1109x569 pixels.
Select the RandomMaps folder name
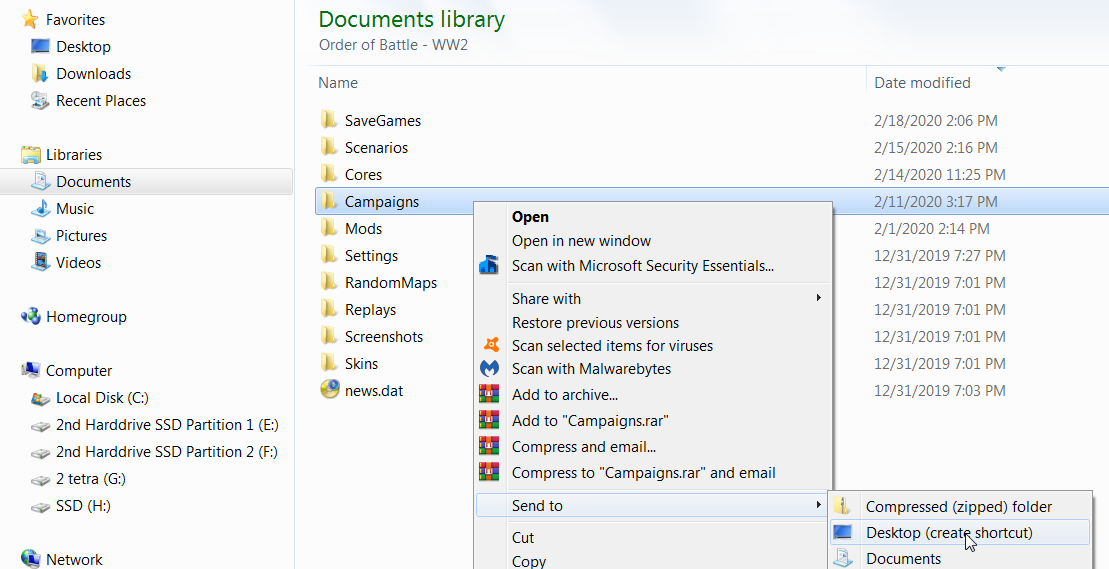[x=390, y=283]
